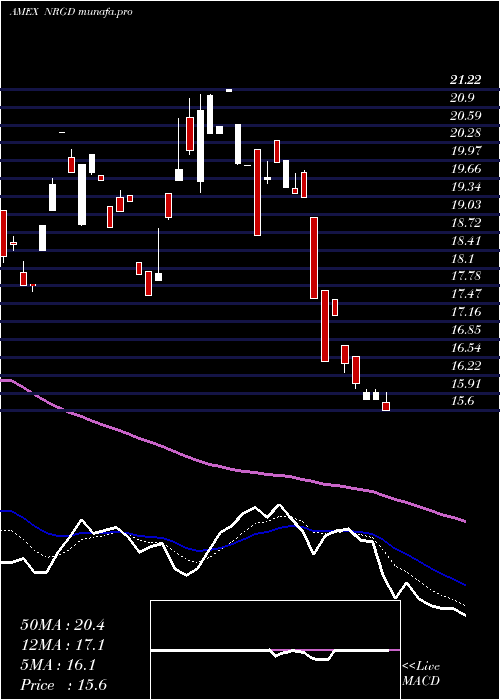
Task: Click the Price : 15.6 readout
Action: coord(63,685)
